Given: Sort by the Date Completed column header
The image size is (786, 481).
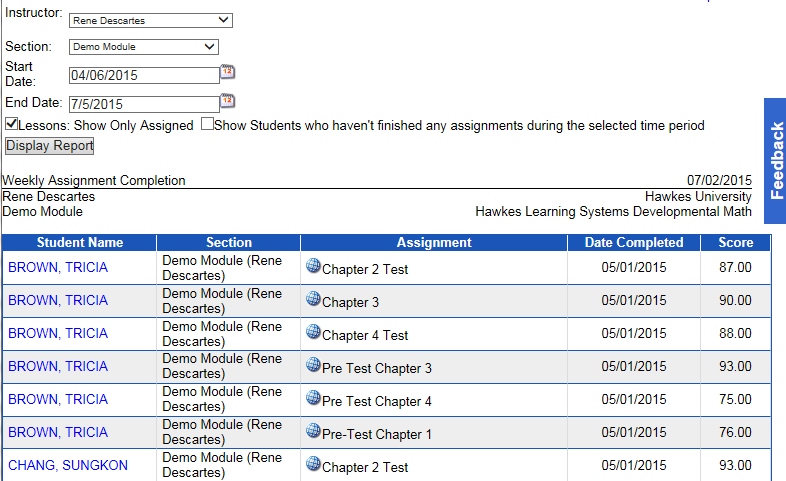Looking at the screenshot, I should click(634, 243).
